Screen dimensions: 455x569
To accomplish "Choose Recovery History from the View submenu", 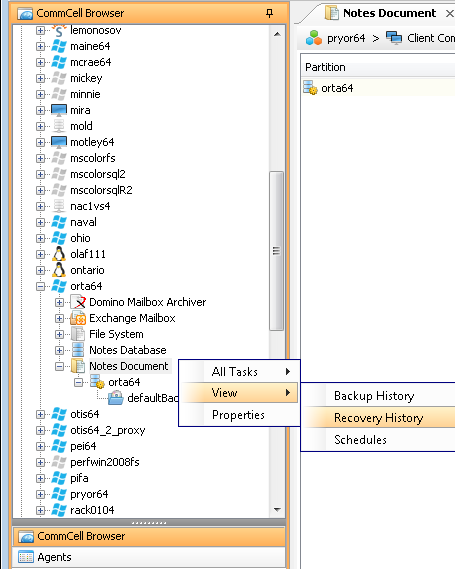I will point(378,418).
